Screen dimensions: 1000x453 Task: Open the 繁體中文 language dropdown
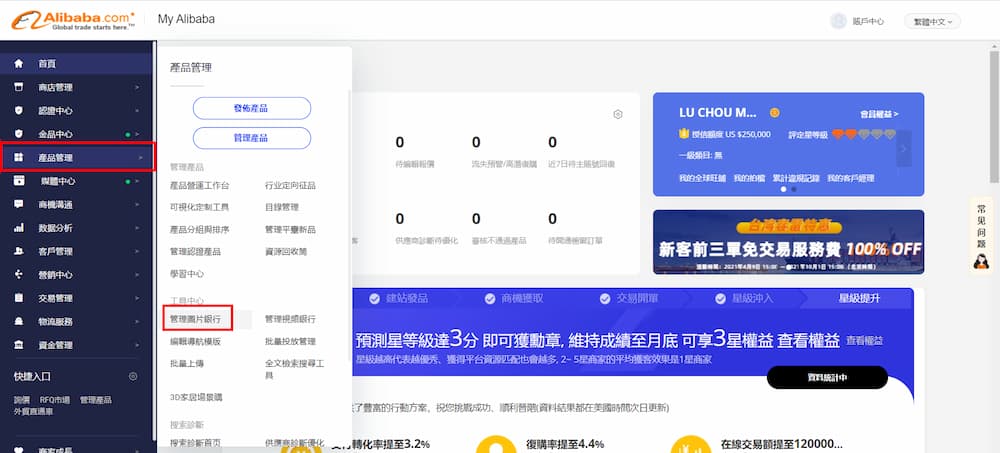click(x=932, y=21)
